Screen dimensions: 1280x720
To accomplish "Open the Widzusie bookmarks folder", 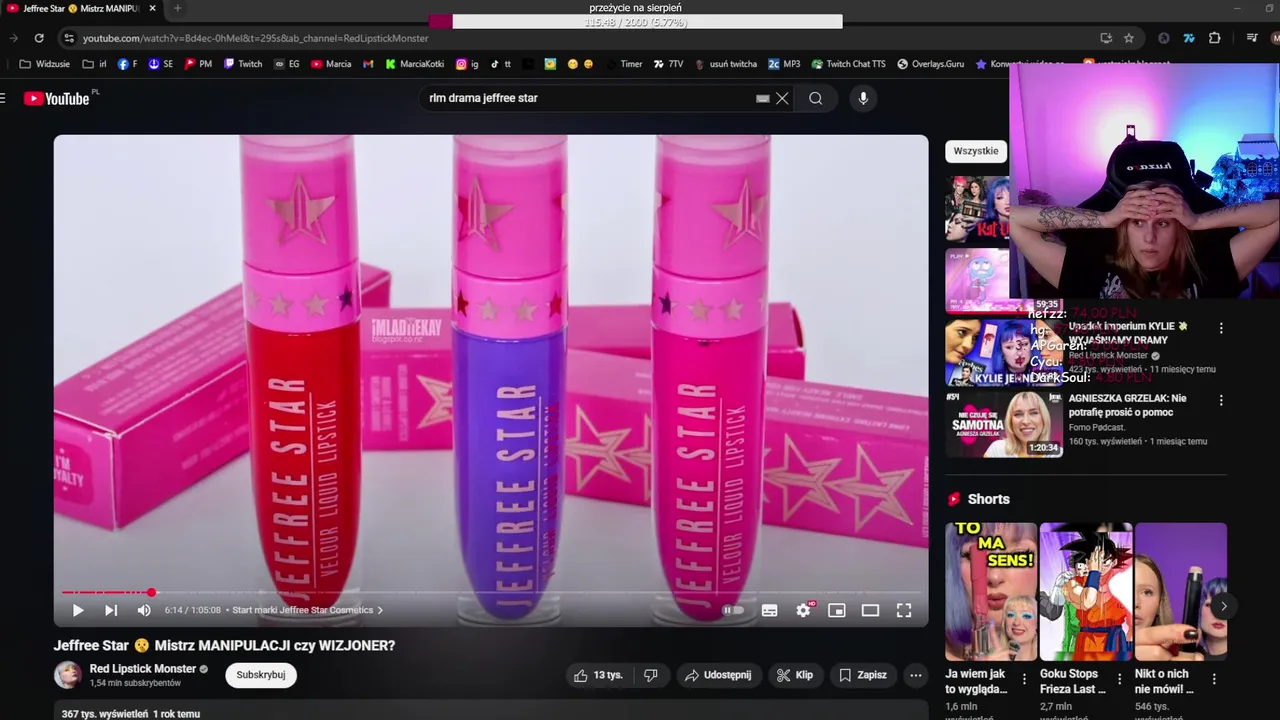I will tap(45, 64).
